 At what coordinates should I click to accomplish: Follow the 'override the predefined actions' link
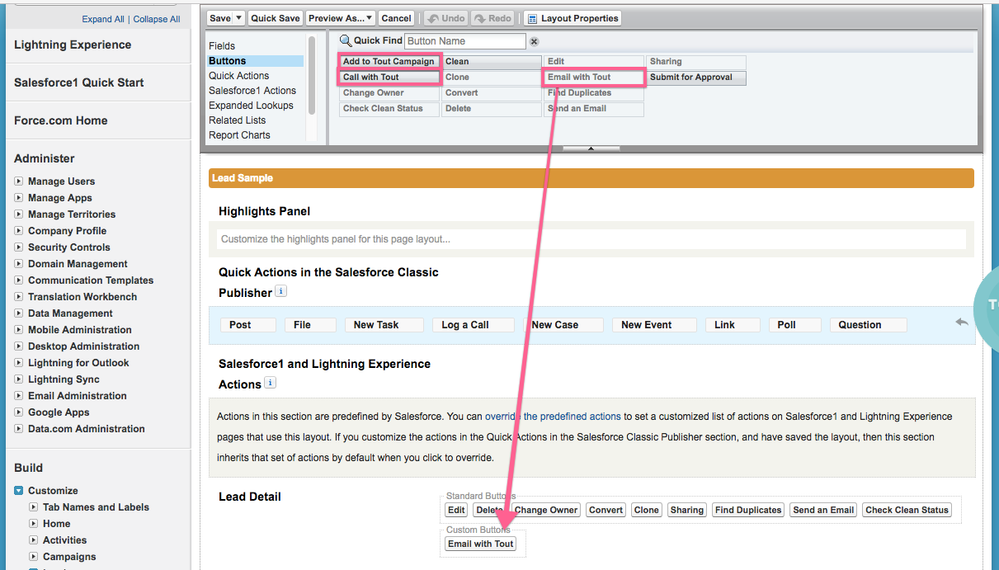pos(552,416)
